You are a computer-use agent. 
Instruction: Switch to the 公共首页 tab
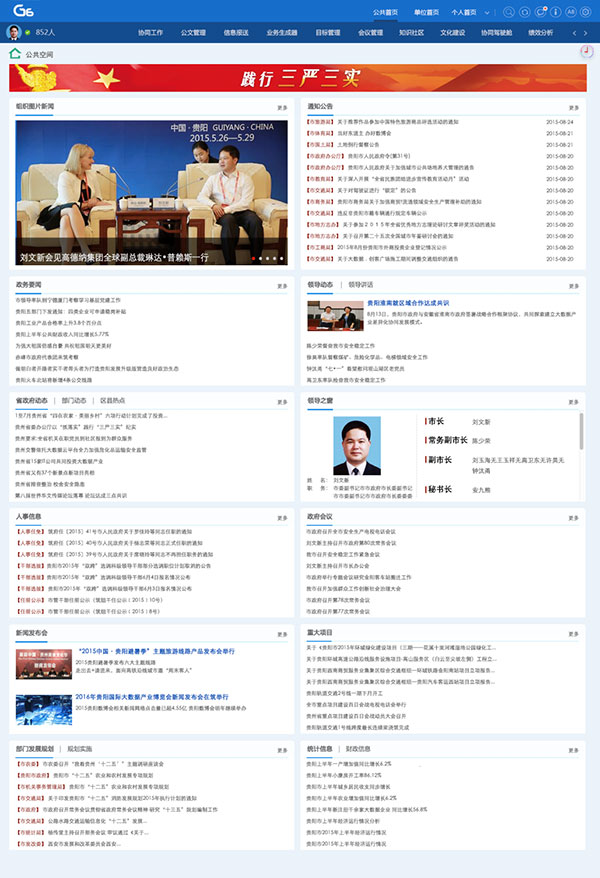coord(386,12)
